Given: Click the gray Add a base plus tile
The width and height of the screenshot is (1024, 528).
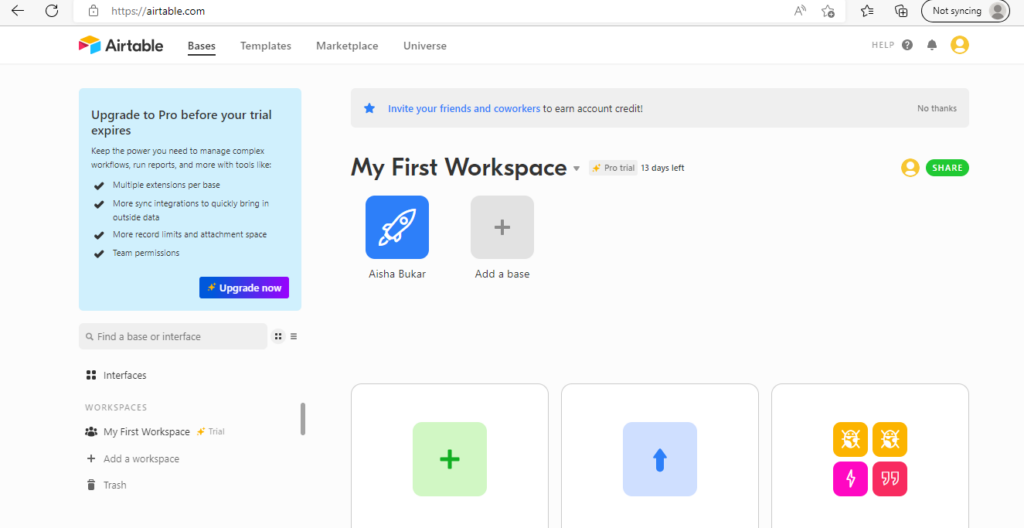Looking at the screenshot, I should [x=502, y=227].
